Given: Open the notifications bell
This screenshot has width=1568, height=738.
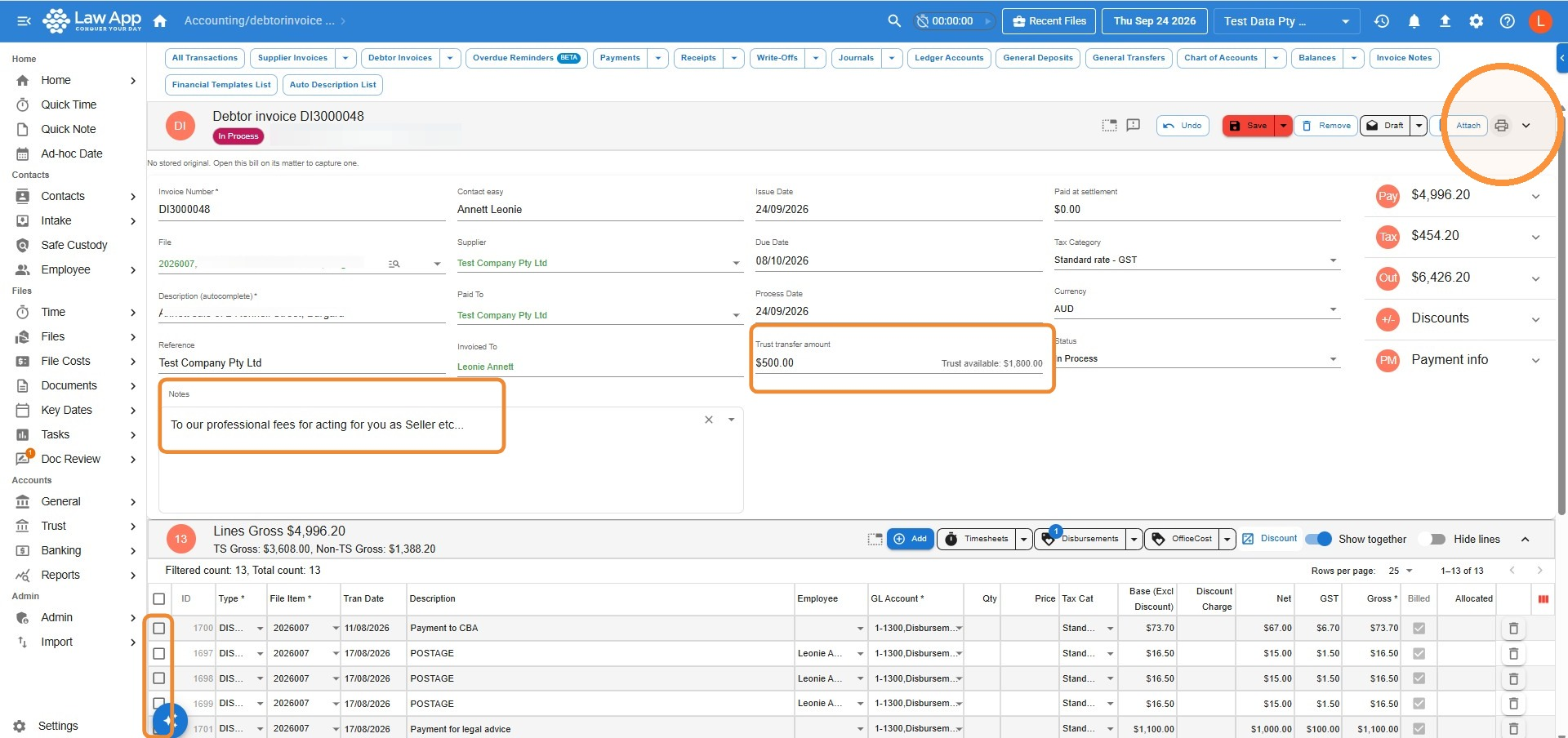Looking at the screenshot, I should pyautogui.click(x=1414, y=21).
